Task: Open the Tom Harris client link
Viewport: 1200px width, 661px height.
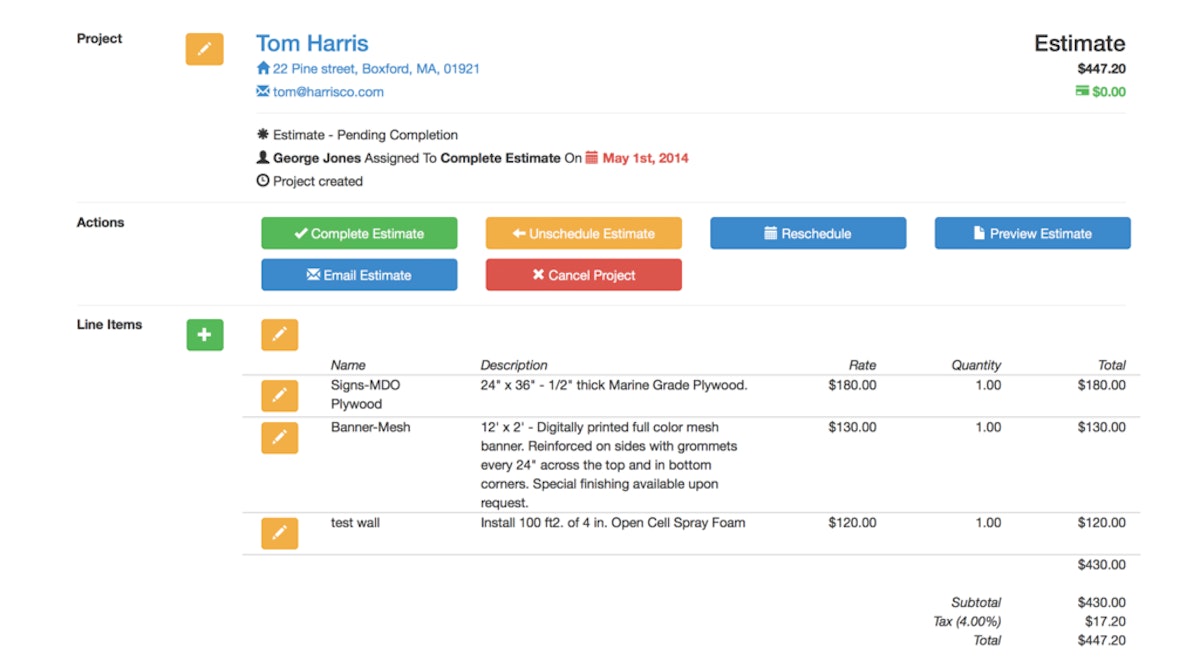Action: point(312,43)
